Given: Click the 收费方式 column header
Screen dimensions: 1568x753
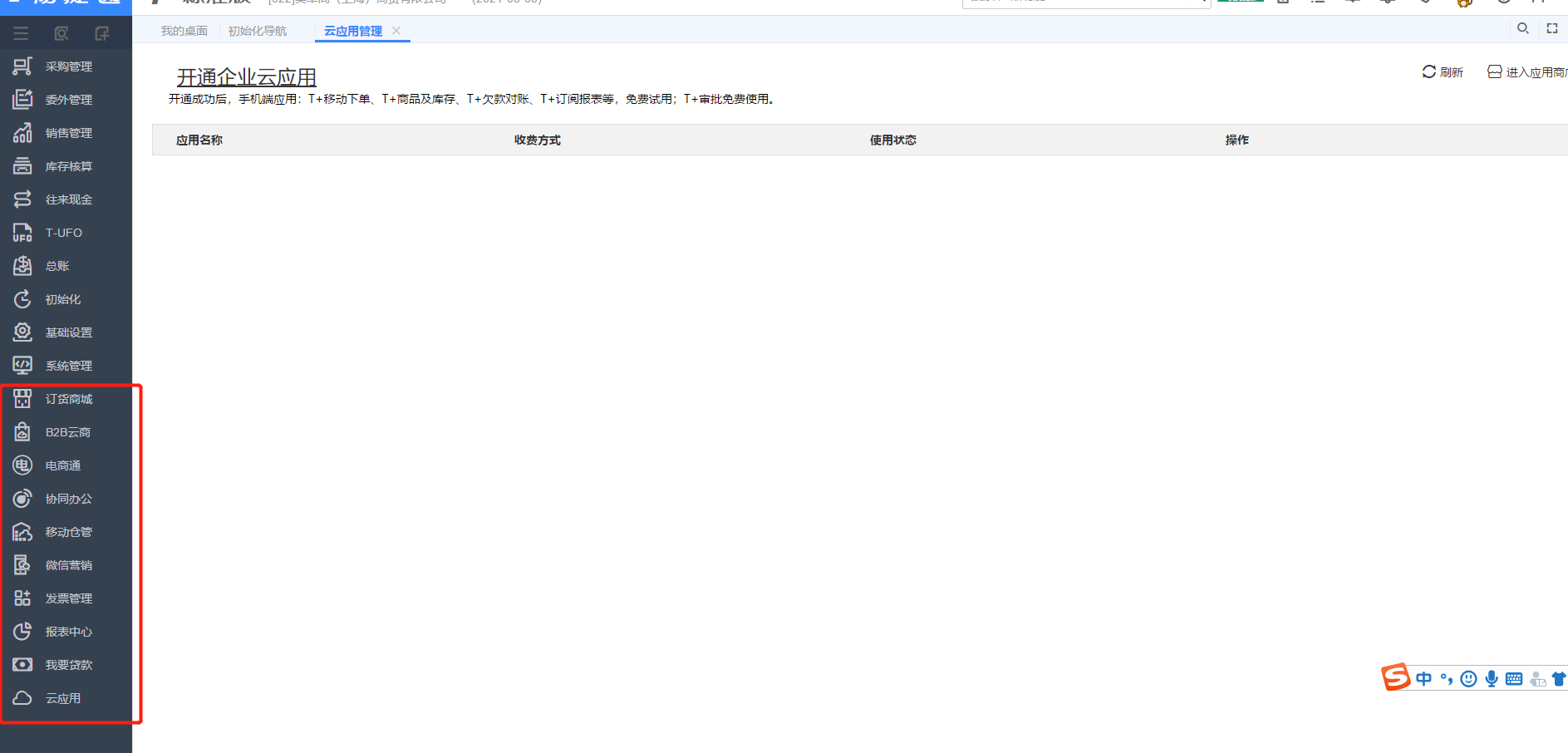Looking at the screenshot, I should pyautogui.click(x=538, y=140).
